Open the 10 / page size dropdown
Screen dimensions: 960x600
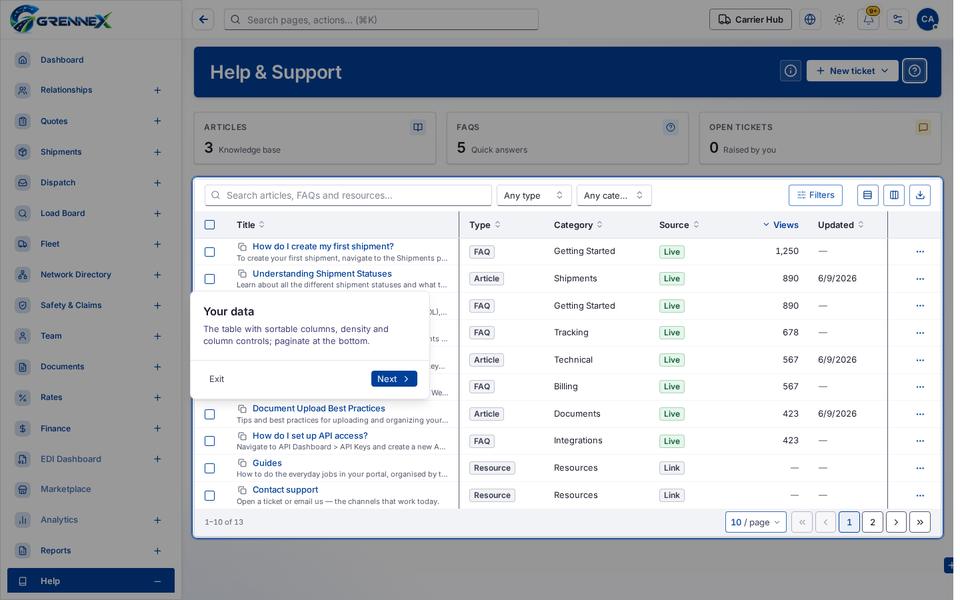tap(756, 522)
